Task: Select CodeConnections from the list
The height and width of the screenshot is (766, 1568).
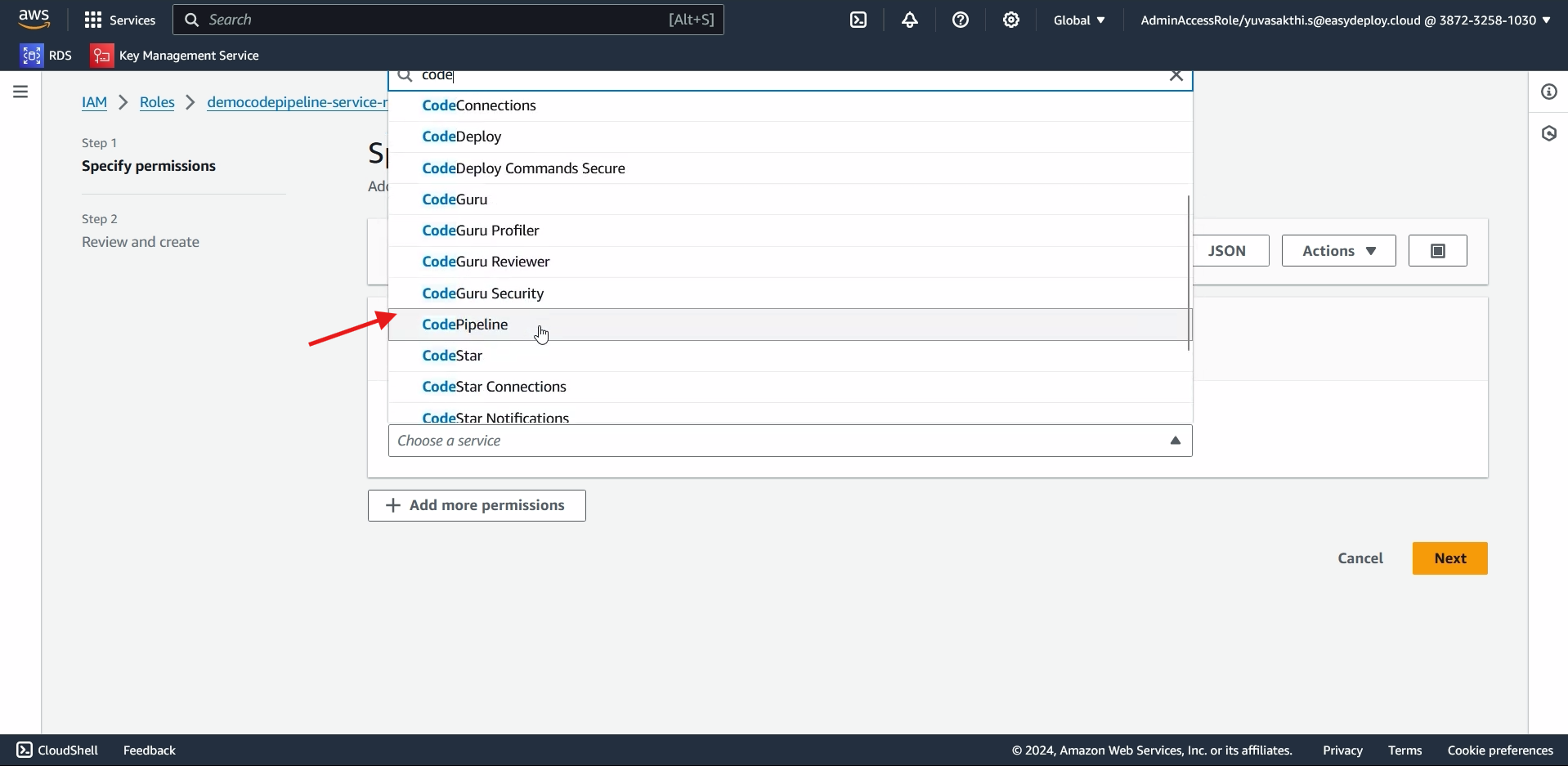Action: pos(790,105)
